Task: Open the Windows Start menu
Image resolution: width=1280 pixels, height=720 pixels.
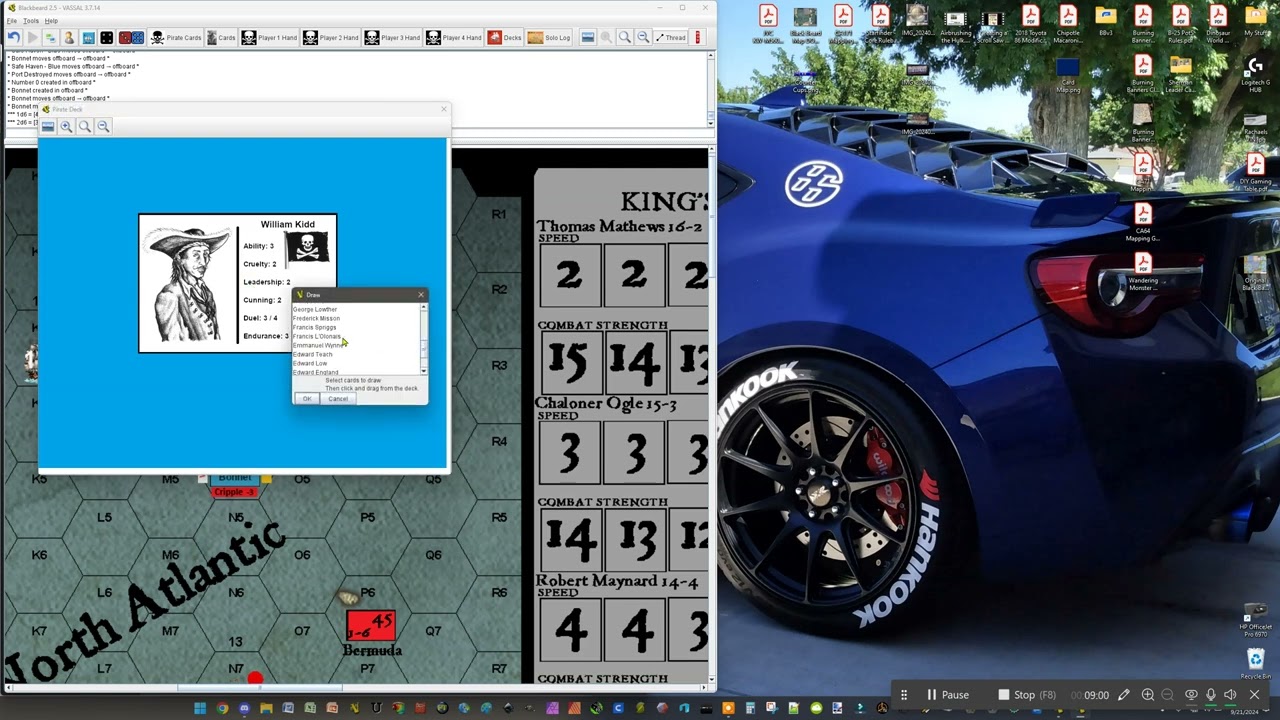Action: tap(200, 709)
